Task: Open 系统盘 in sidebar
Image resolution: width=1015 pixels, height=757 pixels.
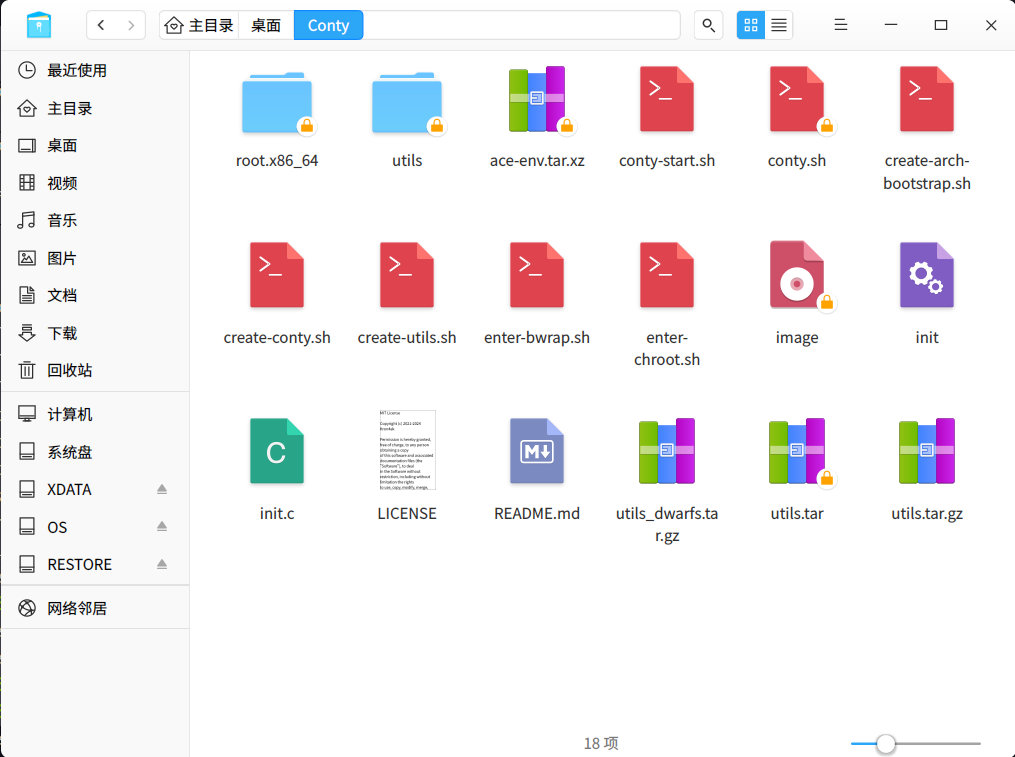Action: click(x=95, y=452)
